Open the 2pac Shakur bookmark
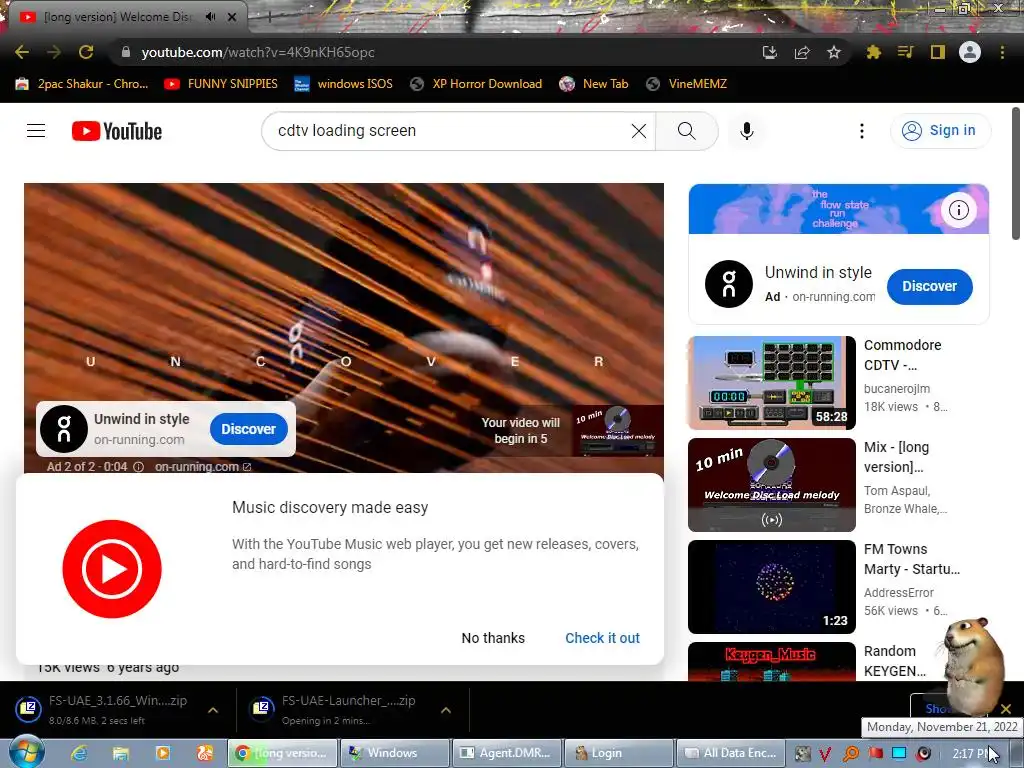Viewport: 1024px width, 768px height. point(82,84)
